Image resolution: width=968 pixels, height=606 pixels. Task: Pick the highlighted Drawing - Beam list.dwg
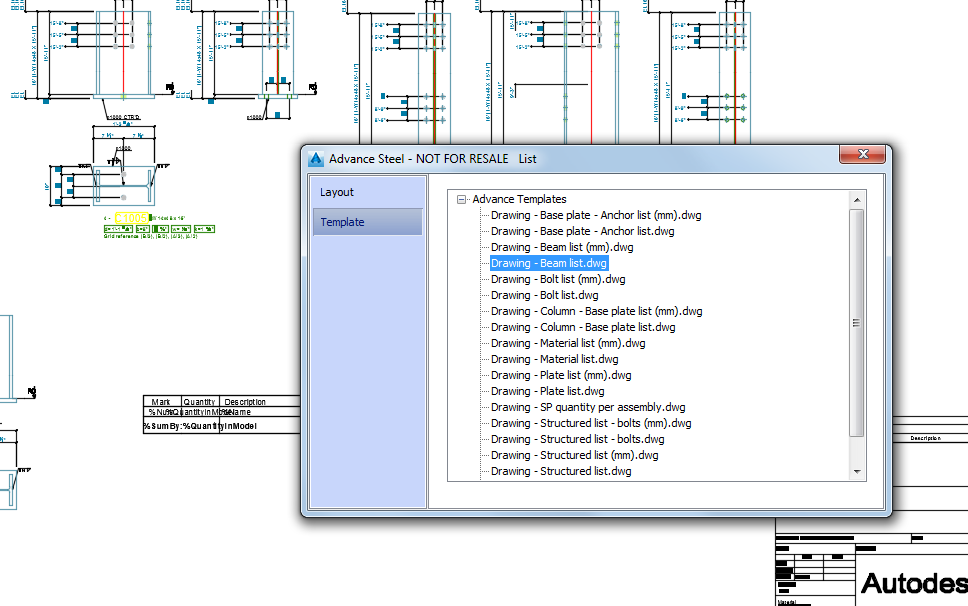tap(549, 264)
